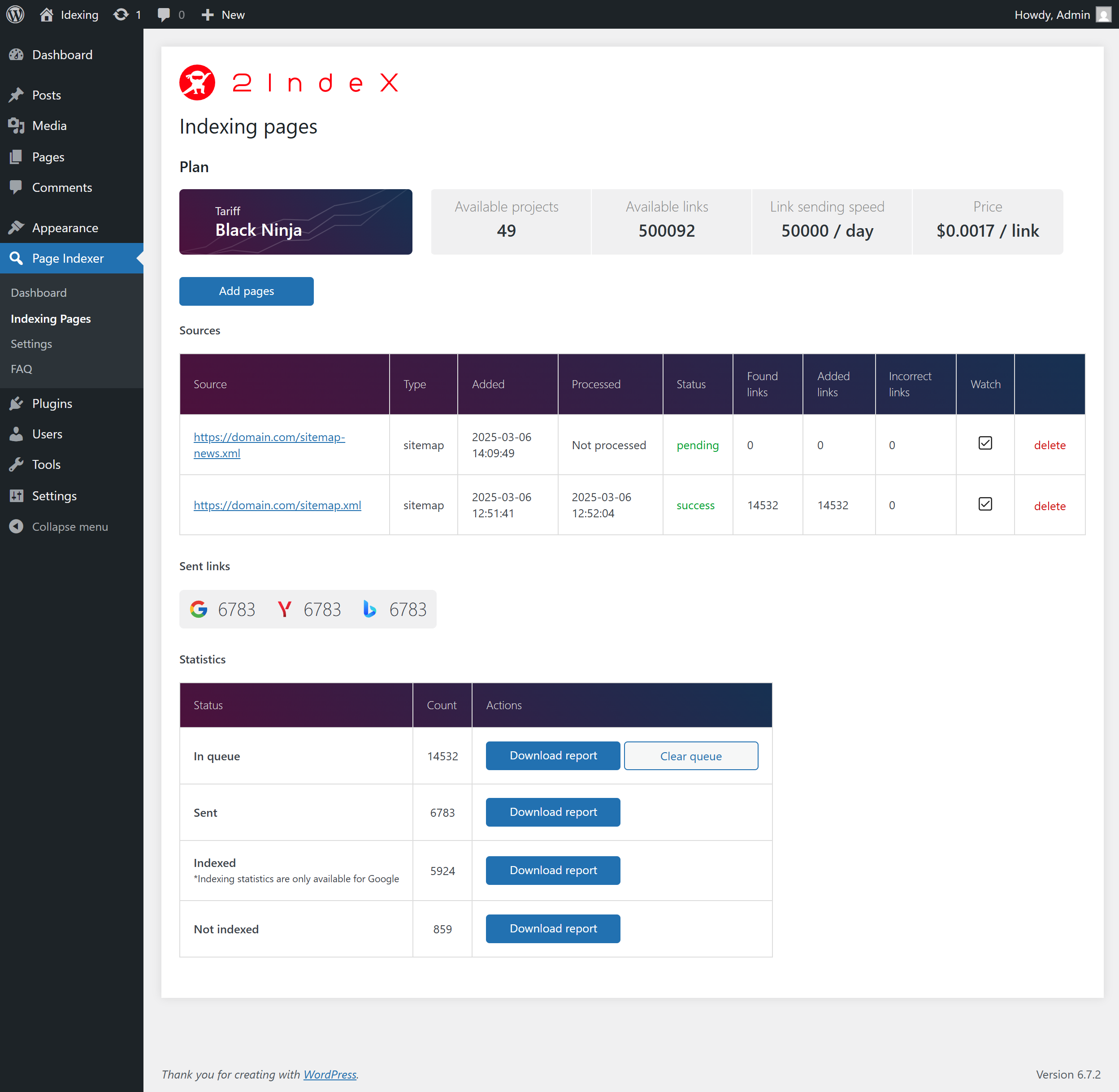Viewport: 1119px width, 1092px height.
Task: Clear the In queue links
Action: 690,756
